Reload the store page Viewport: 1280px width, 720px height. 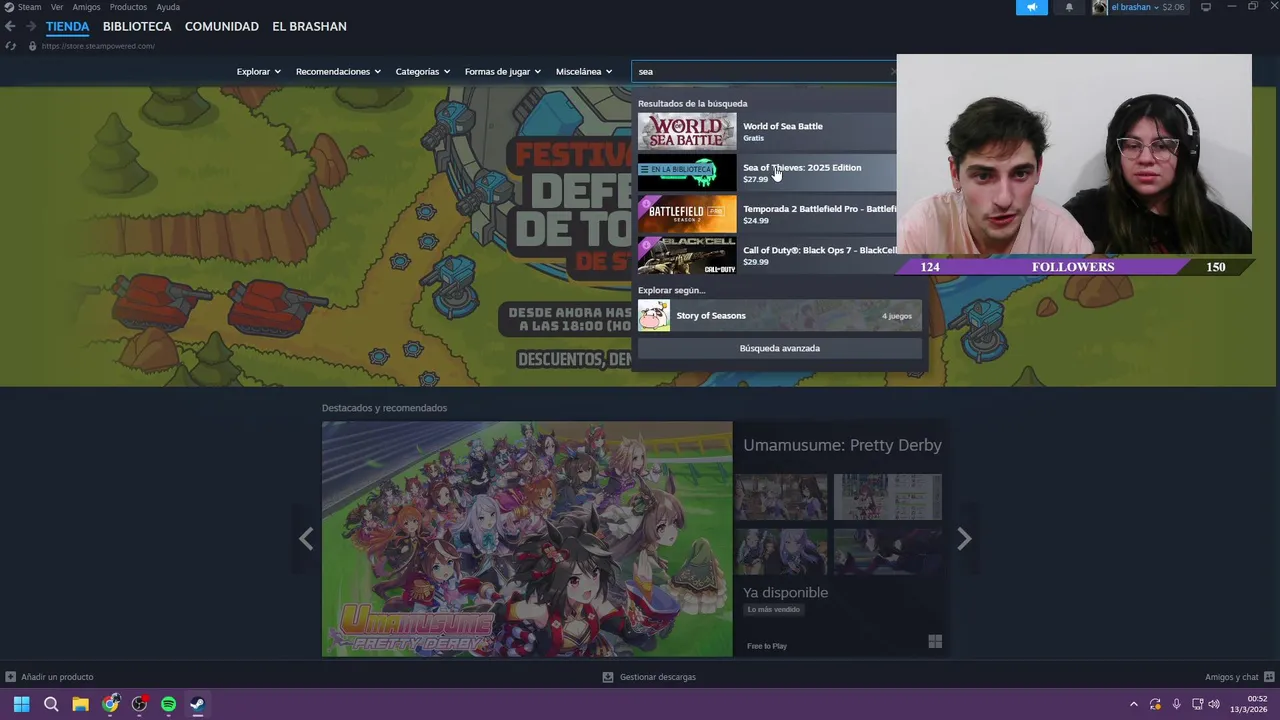(10, 46)
